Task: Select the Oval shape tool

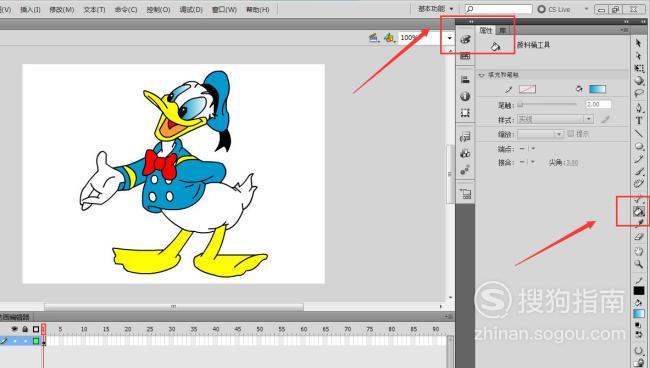Action: (639, 146)
